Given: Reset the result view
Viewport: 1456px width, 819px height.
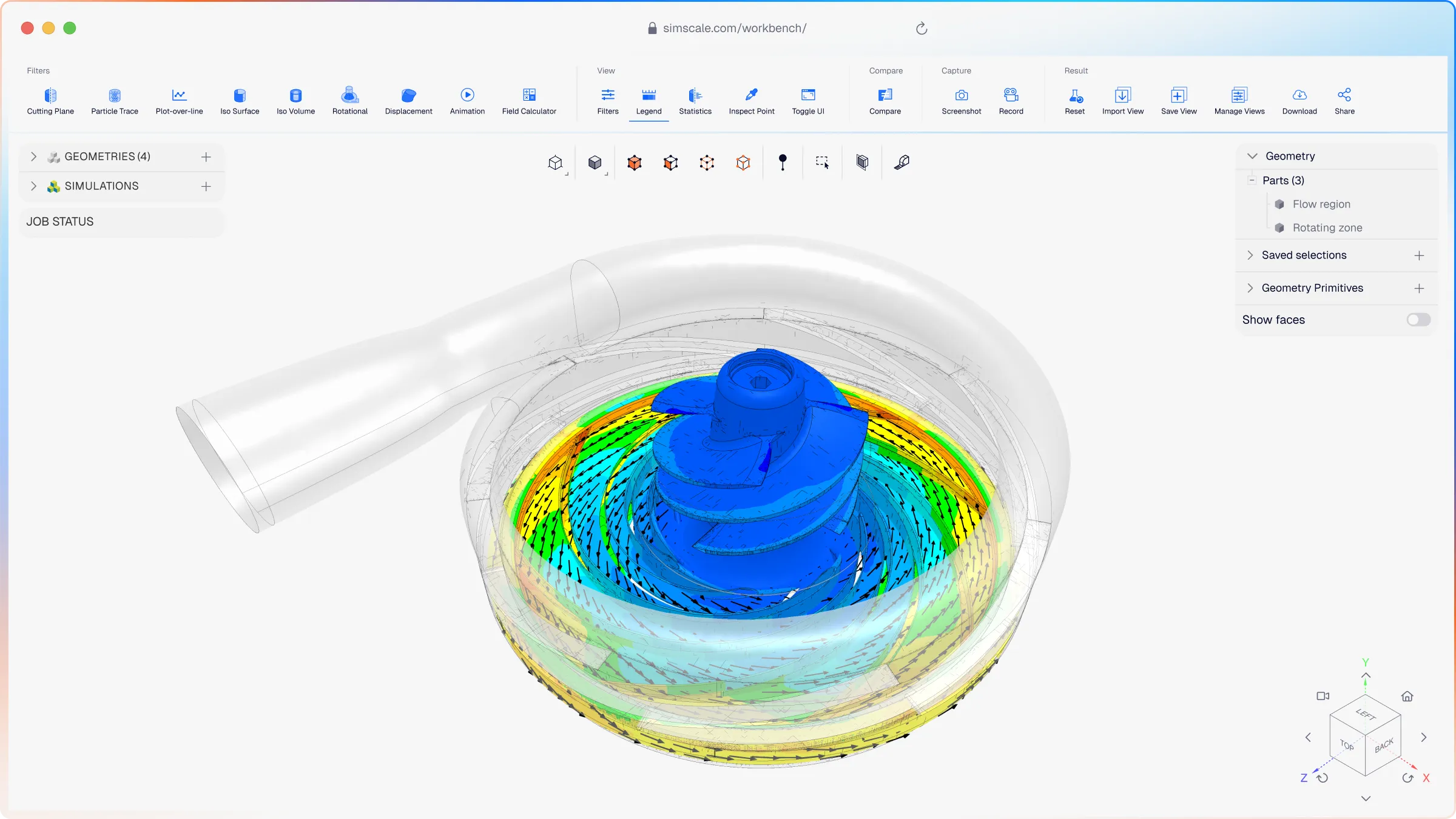Looking at the screenshot, I should click(x=1075, y=101).
